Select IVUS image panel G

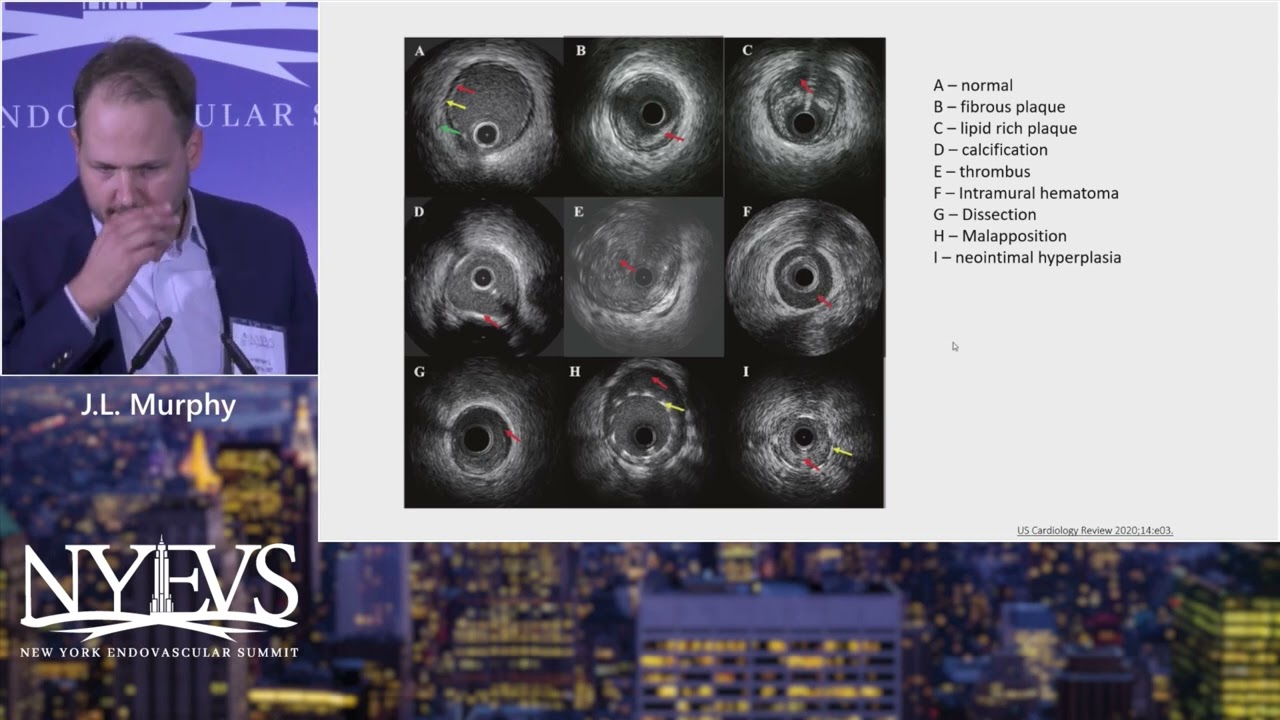pyautogui.click(x=484, y=433)
